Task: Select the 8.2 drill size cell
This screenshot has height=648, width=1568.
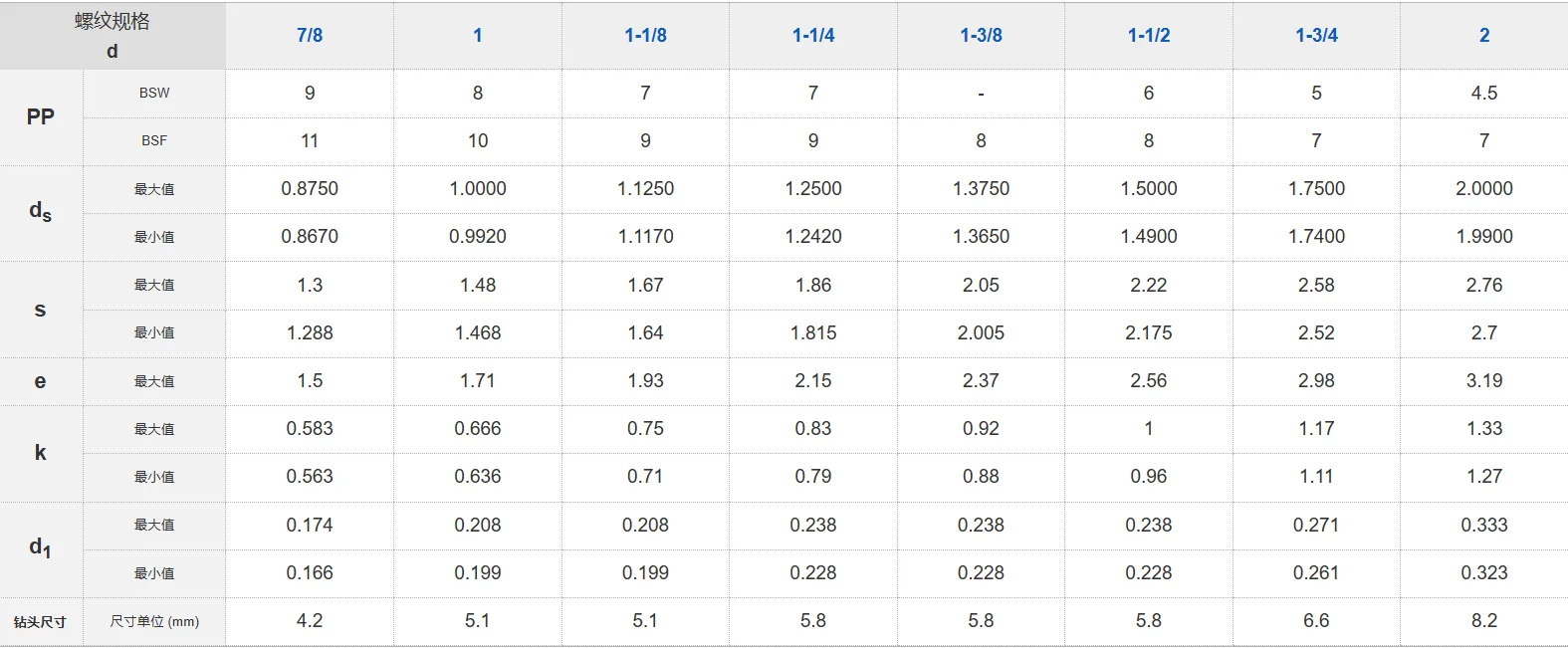Action: click(x=1484, y=620)
